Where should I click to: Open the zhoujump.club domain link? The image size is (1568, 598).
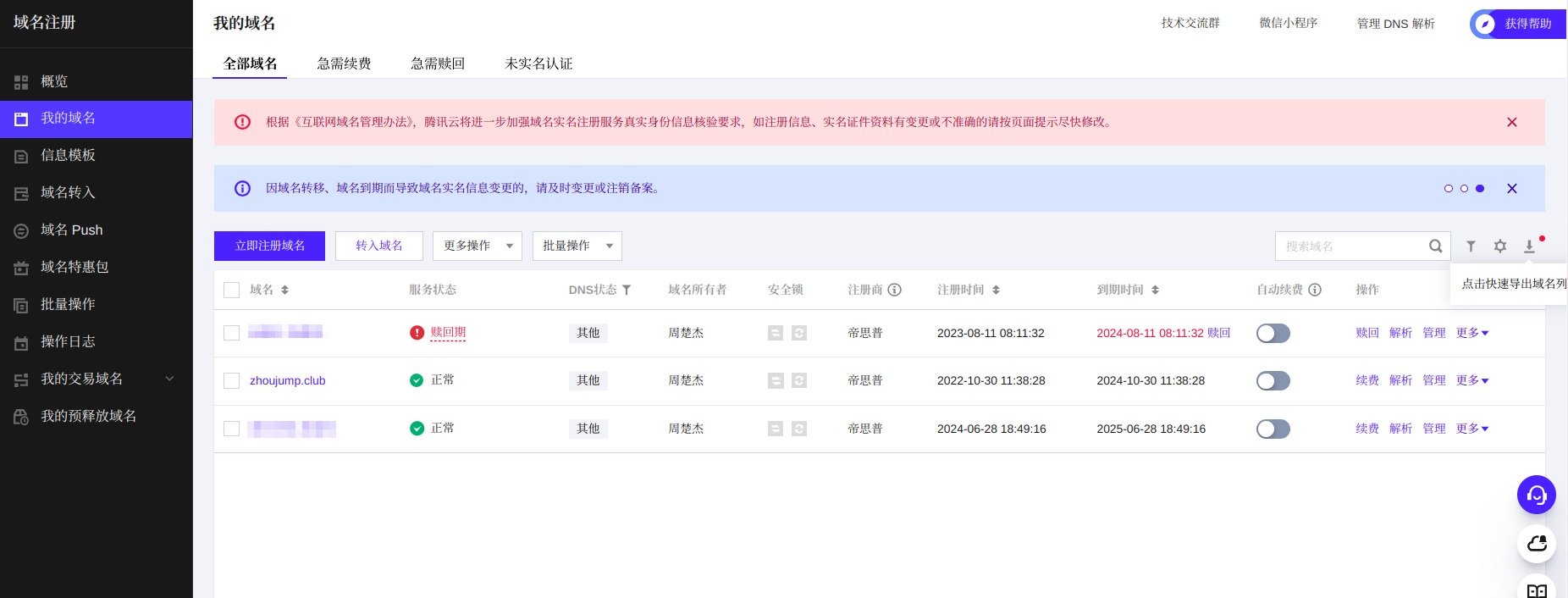click(287, 381)
